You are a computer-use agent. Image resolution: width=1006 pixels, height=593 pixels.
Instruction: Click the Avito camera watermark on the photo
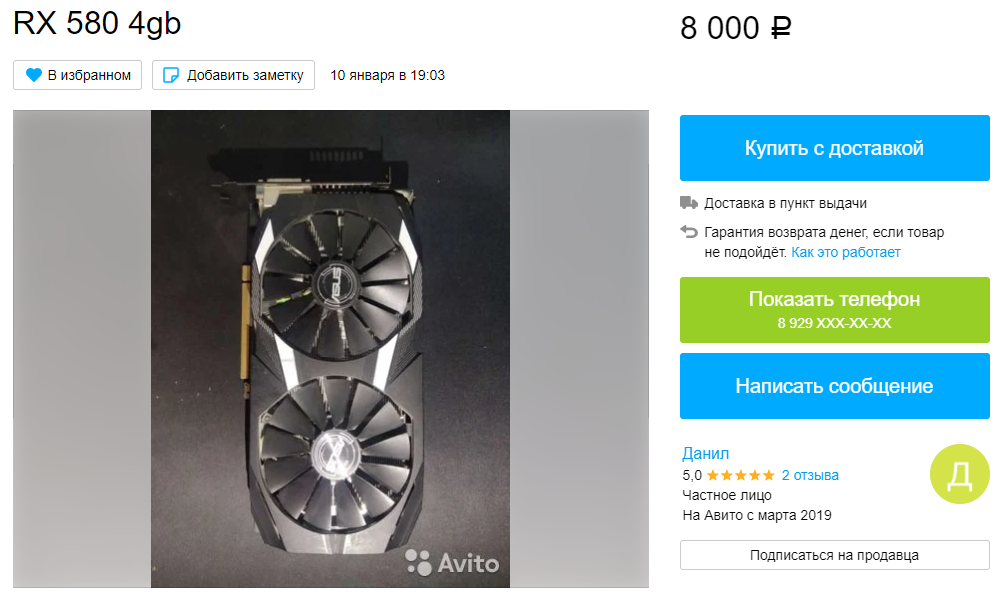click(x=452, y=563)
